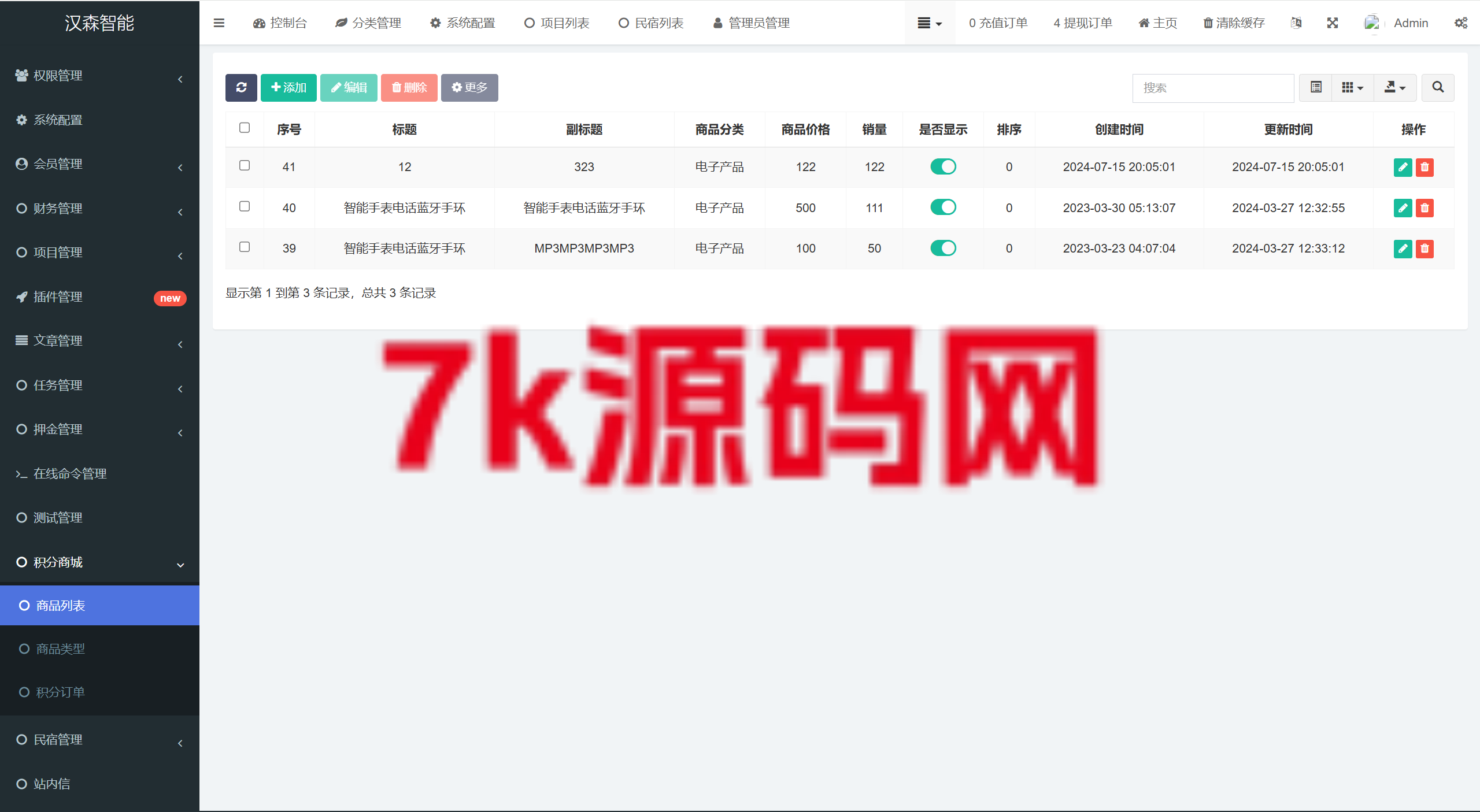Click the refresh table button
1480x812 pixels.
pyautogui.click(x=241, y=87)
